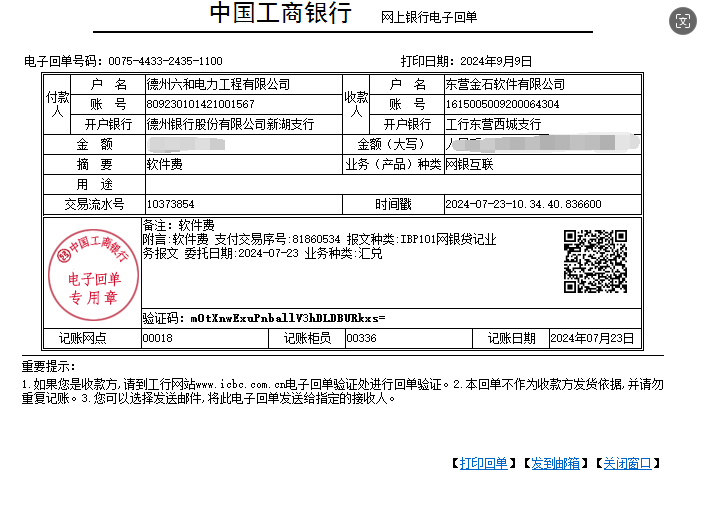The width and height of the screenshot is (705, 511).
Task: Click the 关闭窗口 close window link
Action: 627,463
